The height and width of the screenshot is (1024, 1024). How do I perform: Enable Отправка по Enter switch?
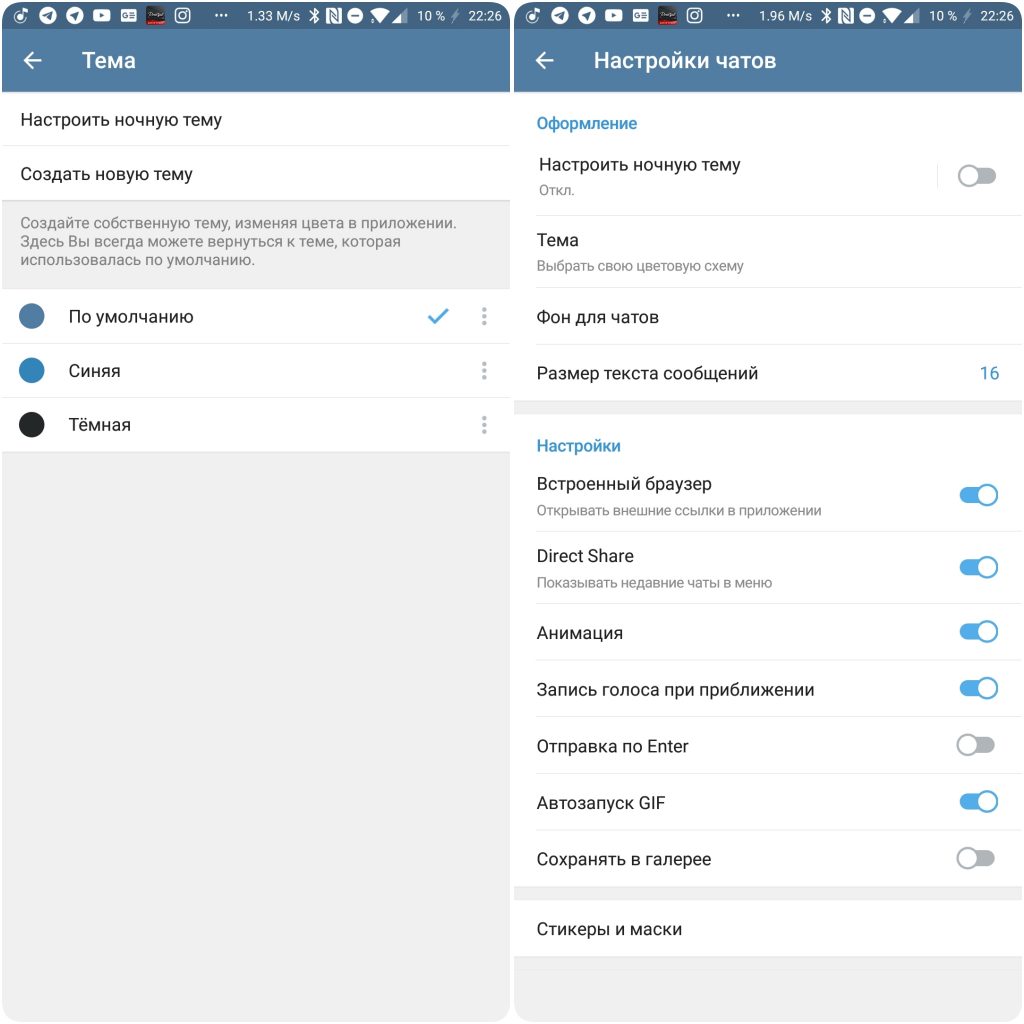tap(976, 744)
